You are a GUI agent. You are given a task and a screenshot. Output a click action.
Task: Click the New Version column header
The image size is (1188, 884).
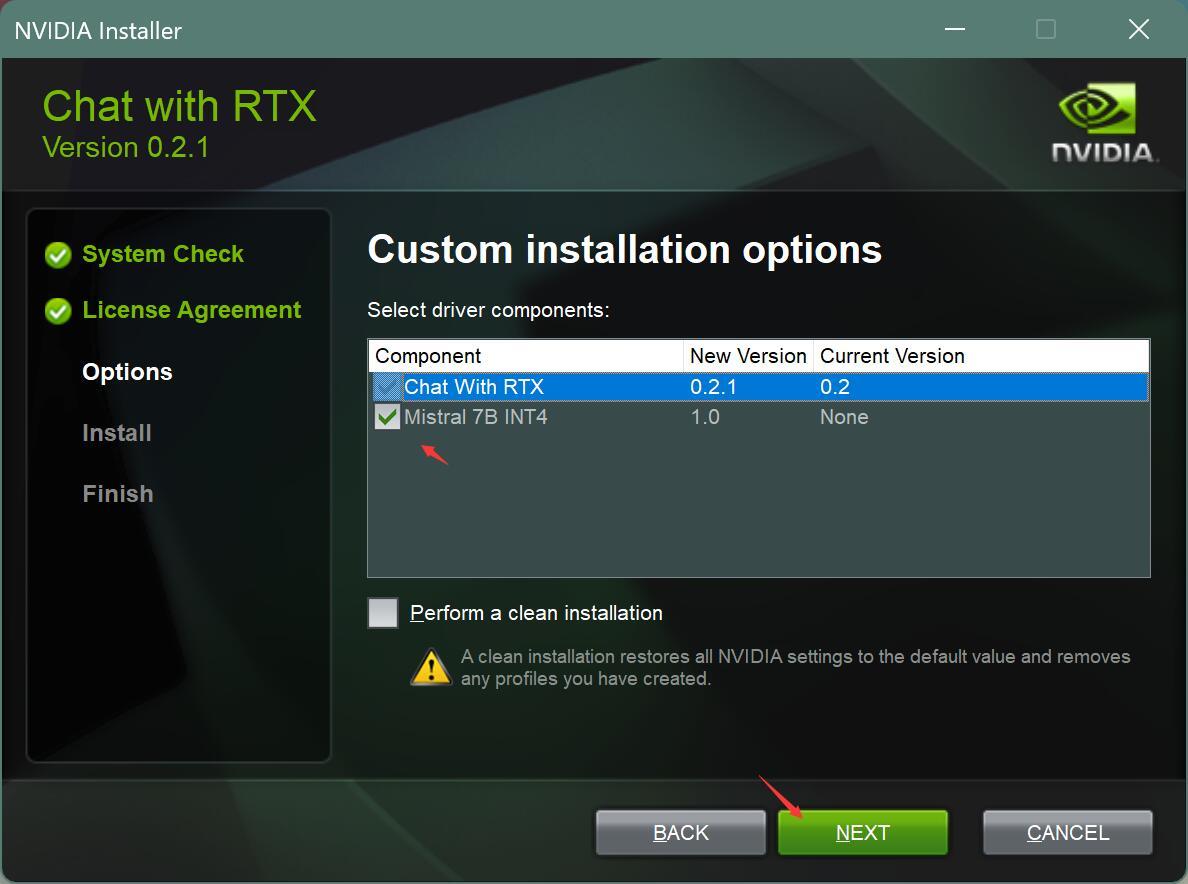tap(749, 356)
